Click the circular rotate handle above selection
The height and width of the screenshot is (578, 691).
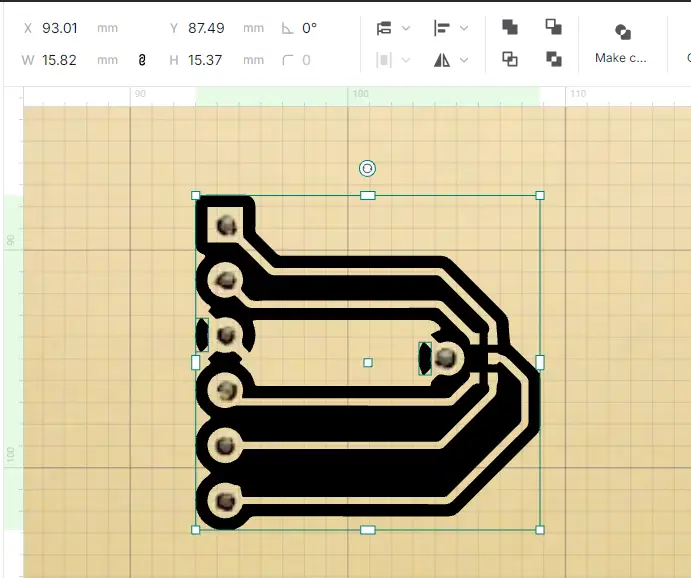click(x=367, y=168)
